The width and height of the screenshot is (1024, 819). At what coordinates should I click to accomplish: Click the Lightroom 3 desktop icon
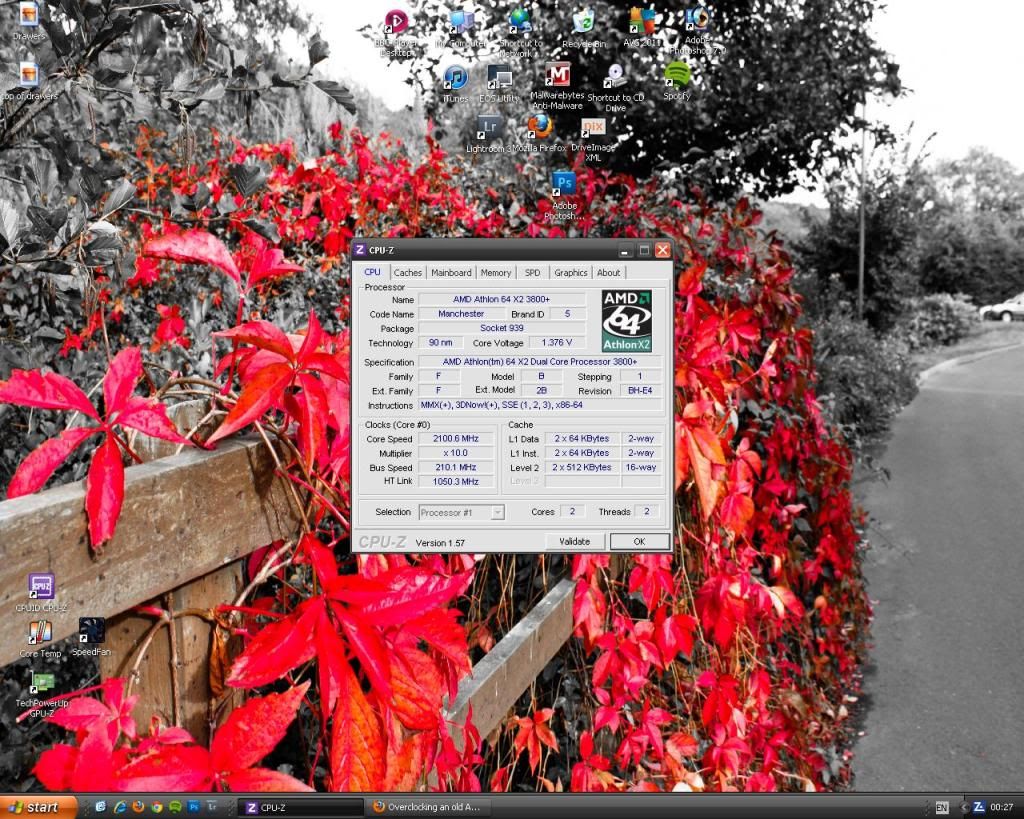click(x=489, y=127)
